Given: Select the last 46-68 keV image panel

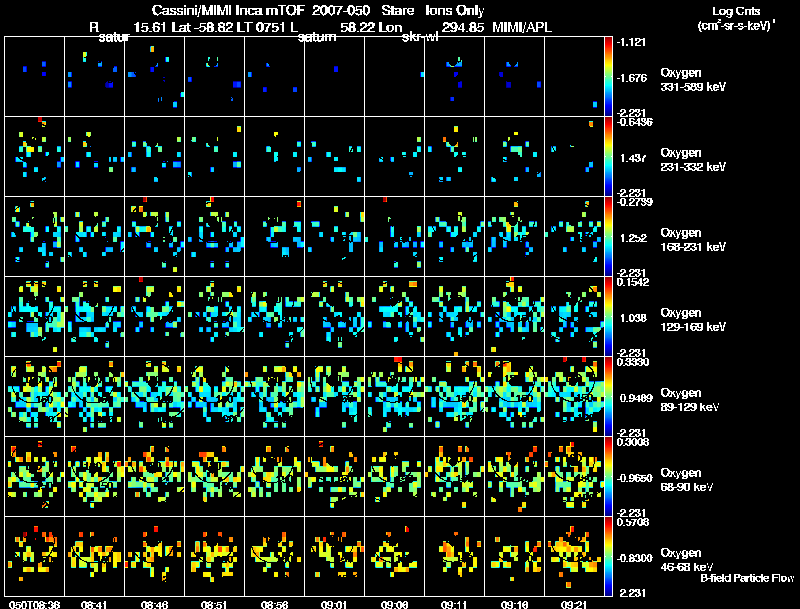Looking at the screenshot, I should [x=575, y=556].
